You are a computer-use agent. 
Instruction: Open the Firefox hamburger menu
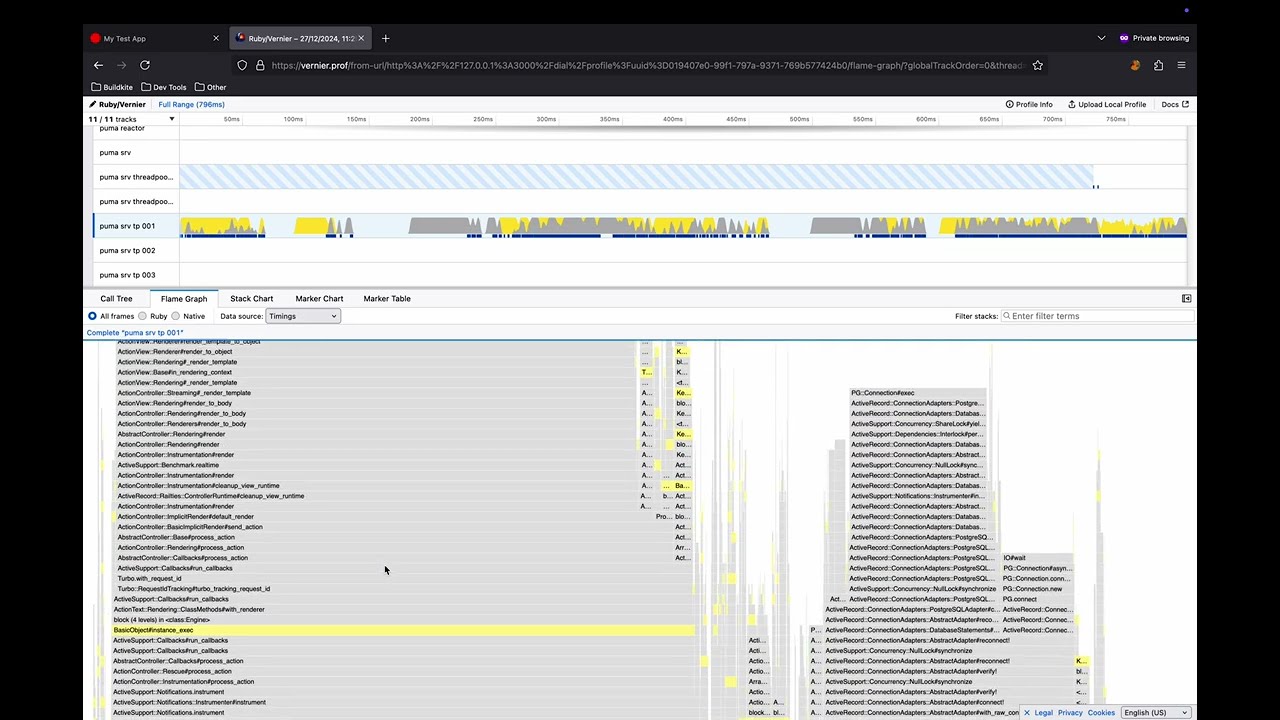1181,65
